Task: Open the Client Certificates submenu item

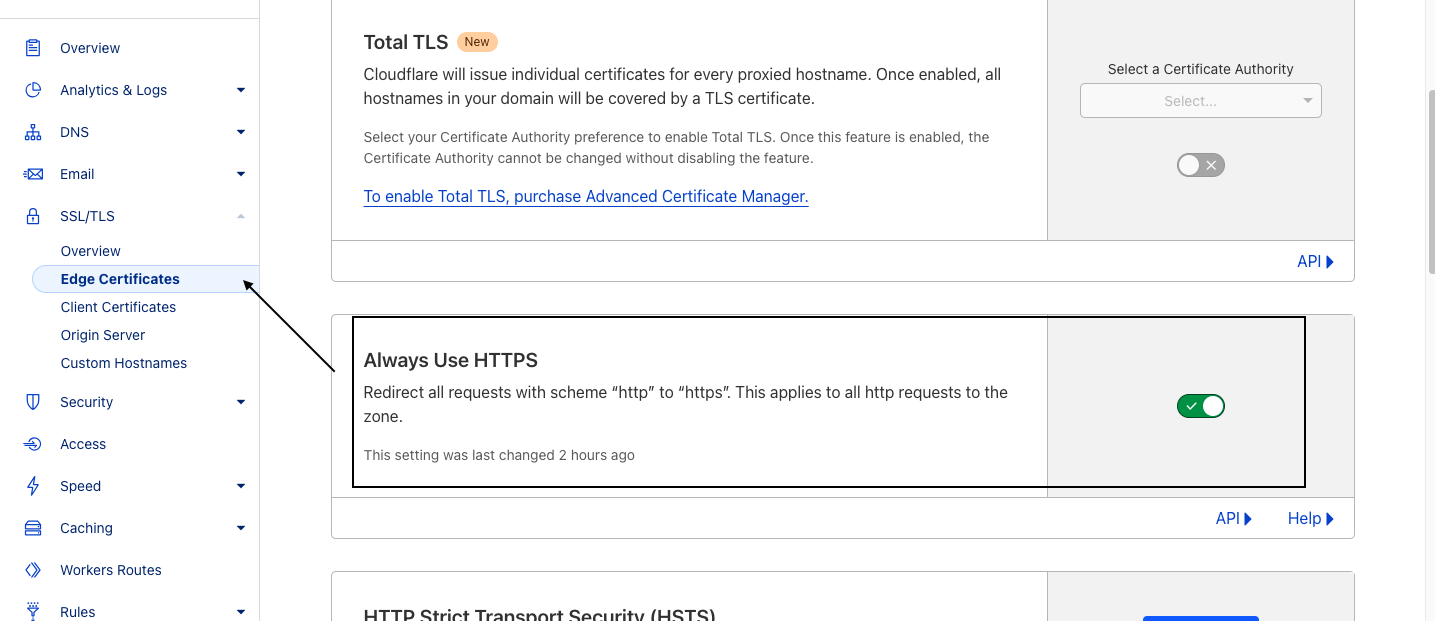Action: click(118, 307)
